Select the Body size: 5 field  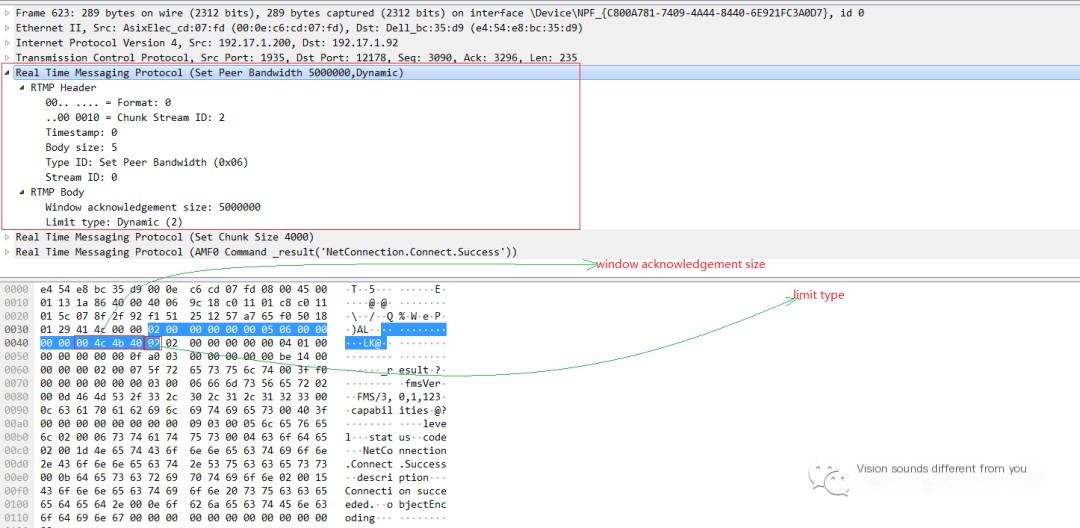pos(81,148)
